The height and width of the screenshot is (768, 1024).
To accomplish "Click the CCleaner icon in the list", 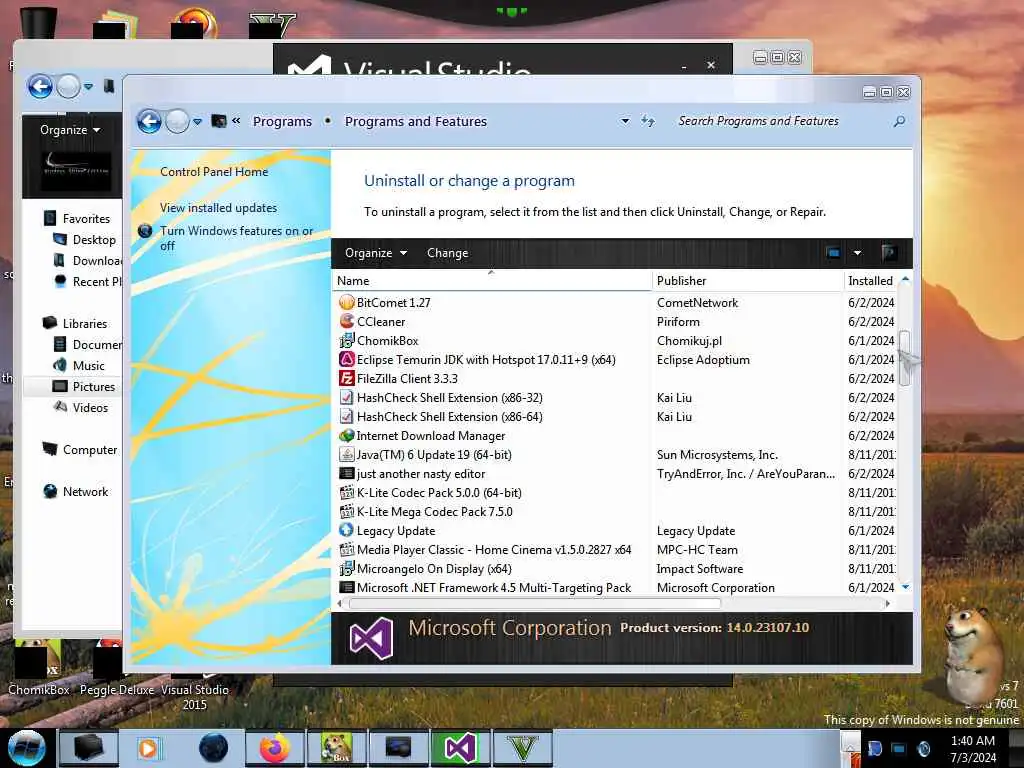I will (347, 321).
